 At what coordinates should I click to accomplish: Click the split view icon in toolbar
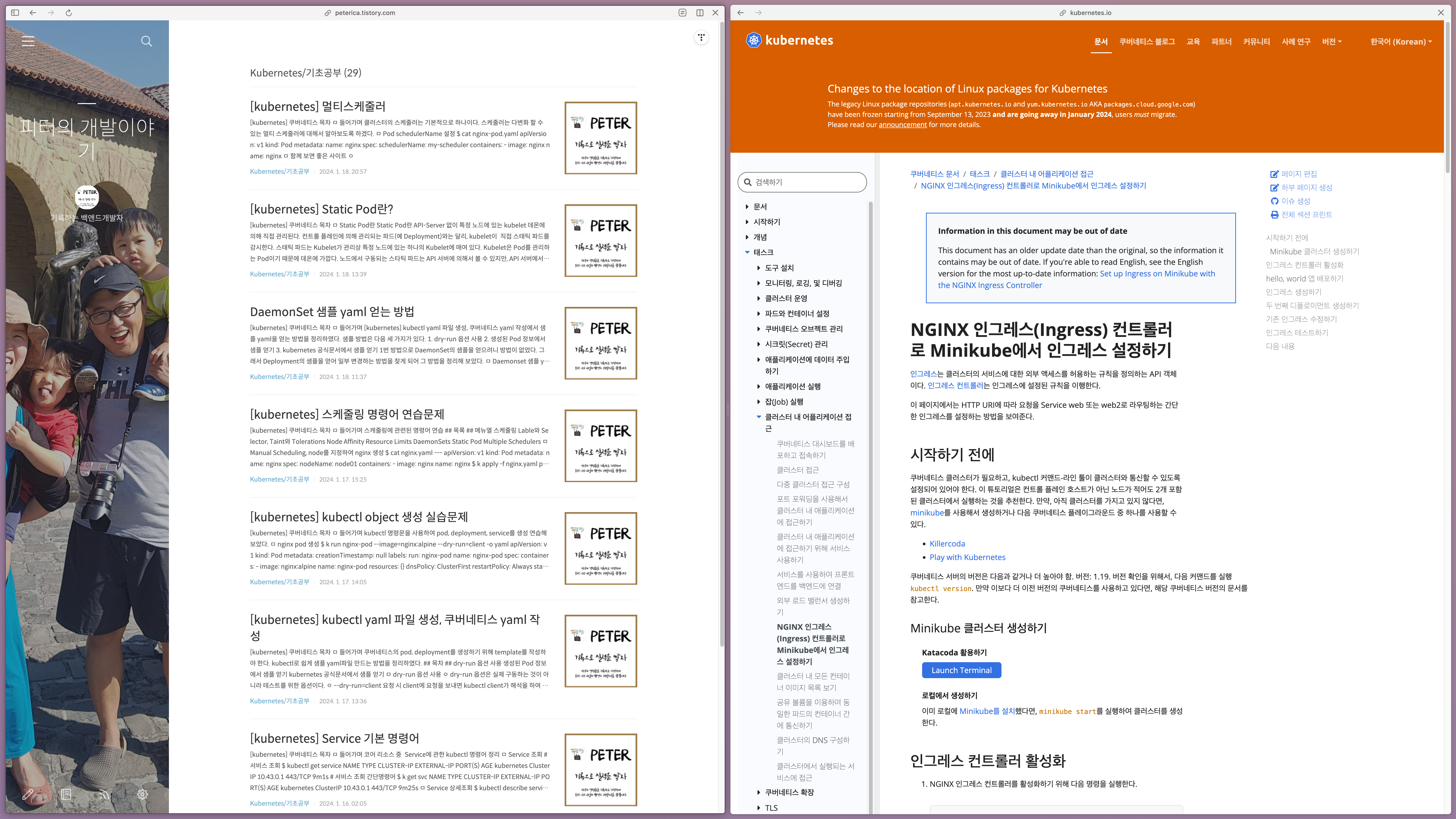click(700, 12)
